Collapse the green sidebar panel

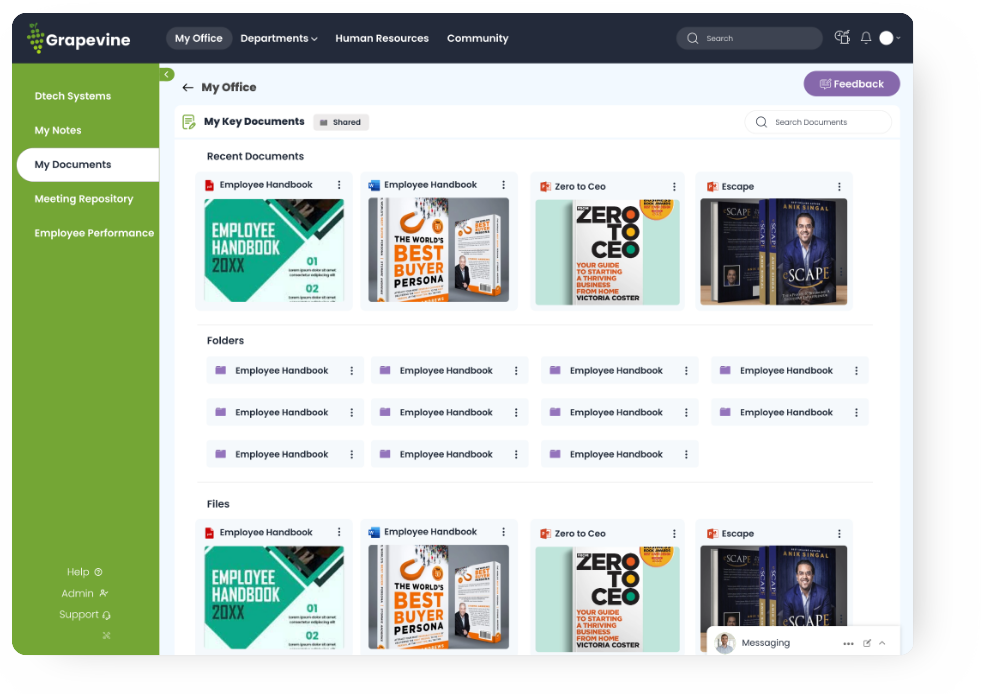(167, 74)
